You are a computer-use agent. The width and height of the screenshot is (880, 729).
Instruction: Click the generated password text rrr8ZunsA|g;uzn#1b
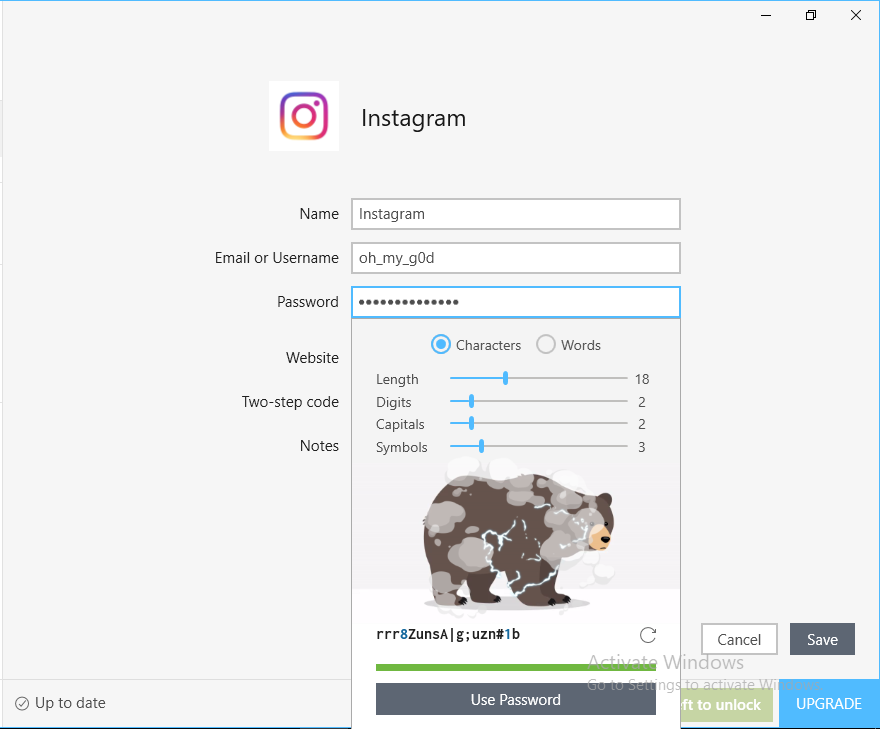coord(448,635)
